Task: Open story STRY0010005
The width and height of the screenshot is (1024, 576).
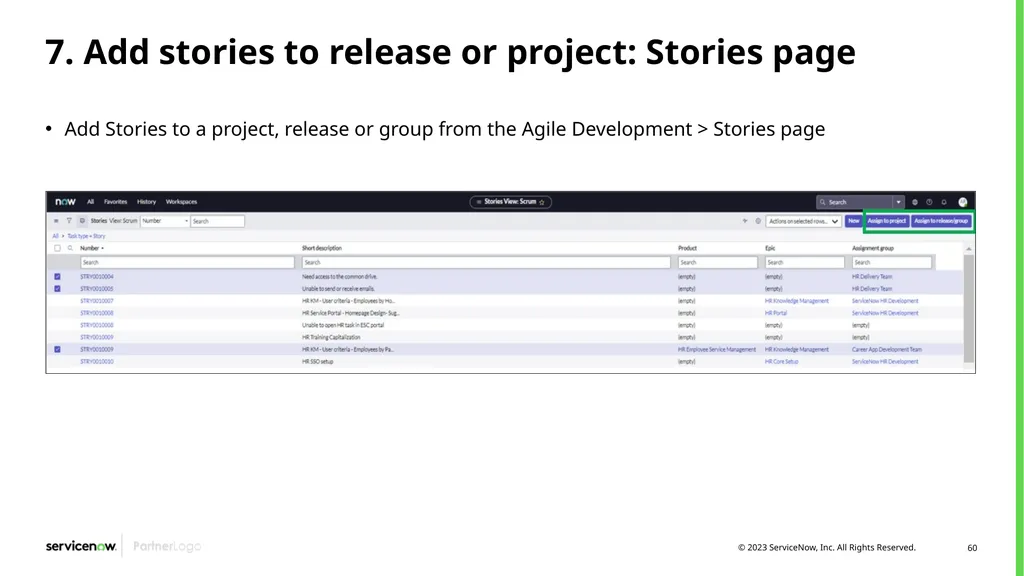Action: 97,289
